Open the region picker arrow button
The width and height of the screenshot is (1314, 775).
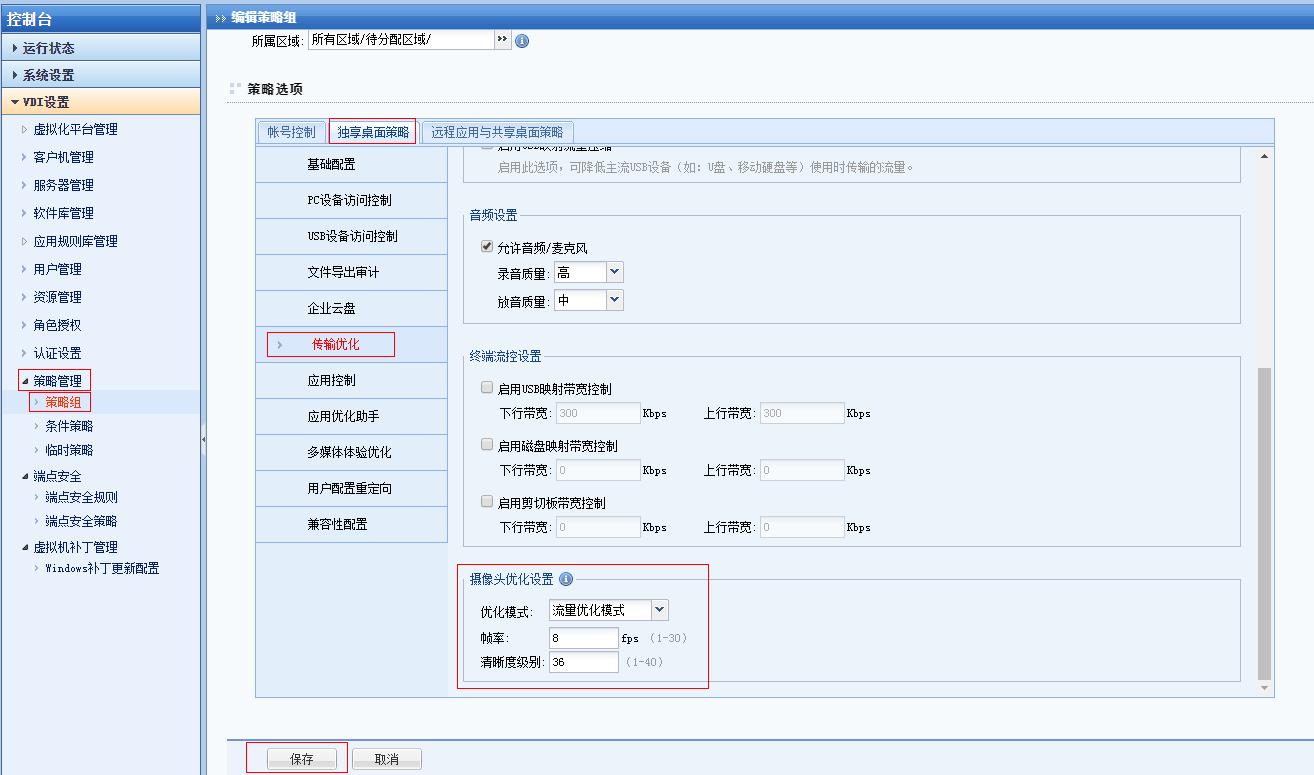(x=502, y=40)
